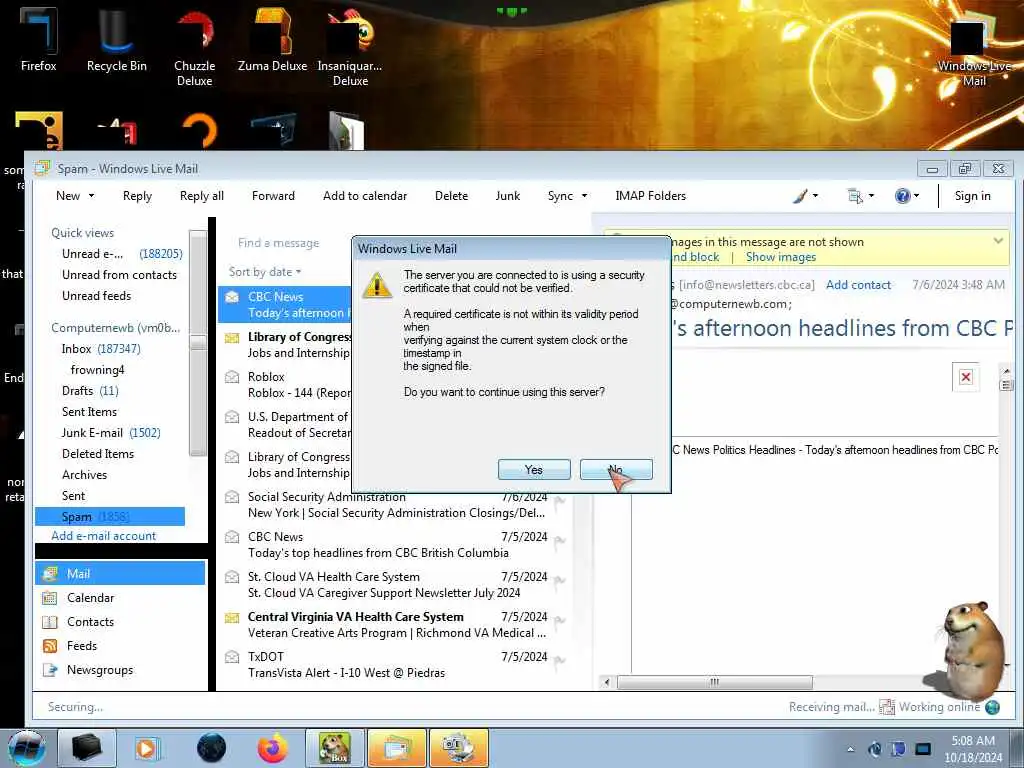Click Yes in the certificate warning dialog
The image size is (1024, 768).
(534, 470)
